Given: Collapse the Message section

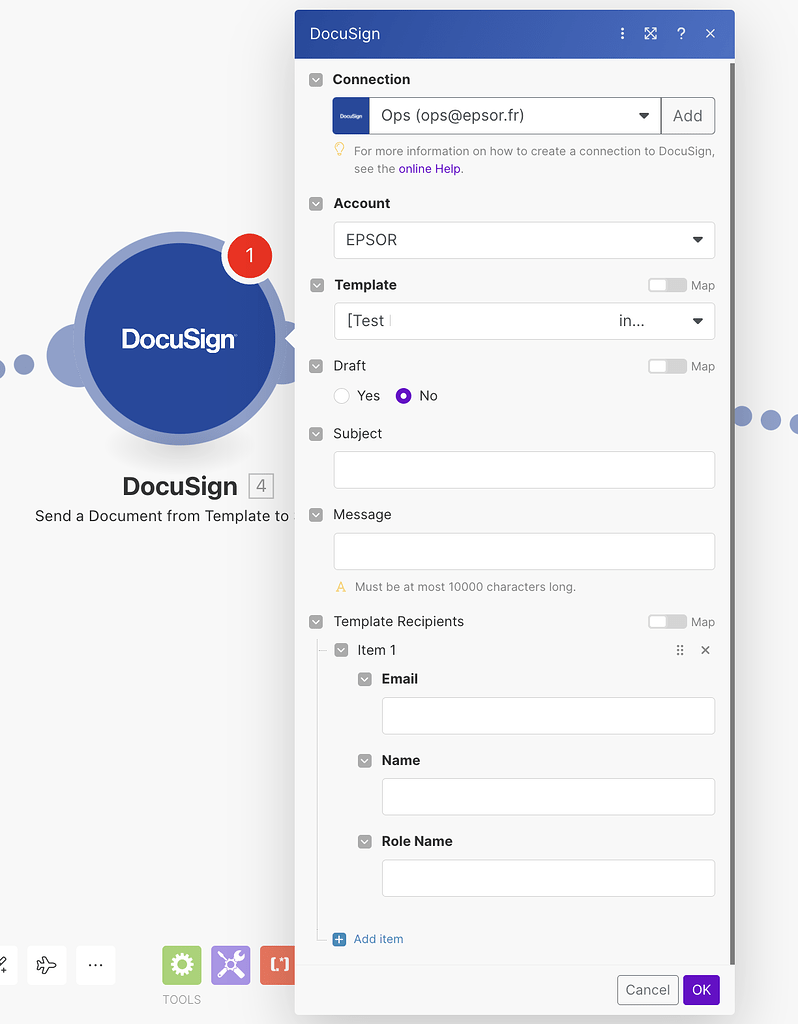Looking at the screenshot, I should pyautogui.click(x=316, y=515).
